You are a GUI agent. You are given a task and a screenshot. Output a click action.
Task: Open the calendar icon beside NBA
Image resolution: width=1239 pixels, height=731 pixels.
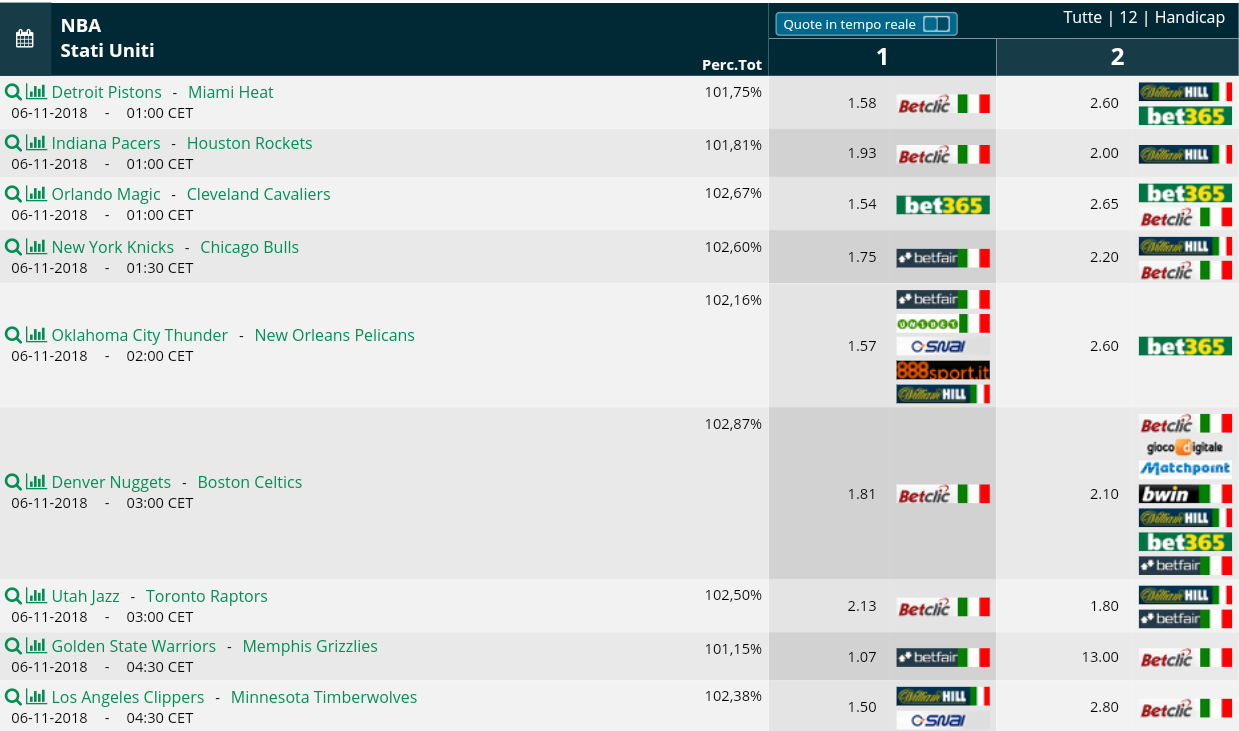[x=25, y=39]
